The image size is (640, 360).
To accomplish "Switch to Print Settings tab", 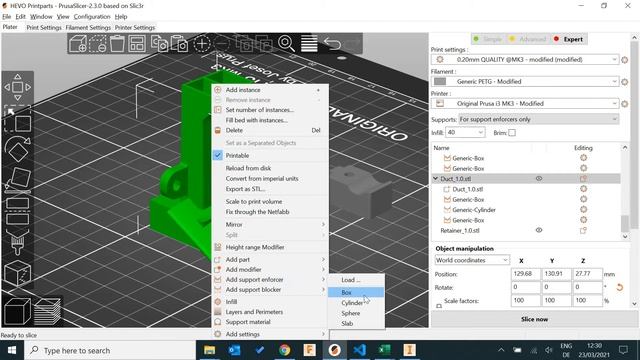I will pyautogui.click(x=44, y=27).
